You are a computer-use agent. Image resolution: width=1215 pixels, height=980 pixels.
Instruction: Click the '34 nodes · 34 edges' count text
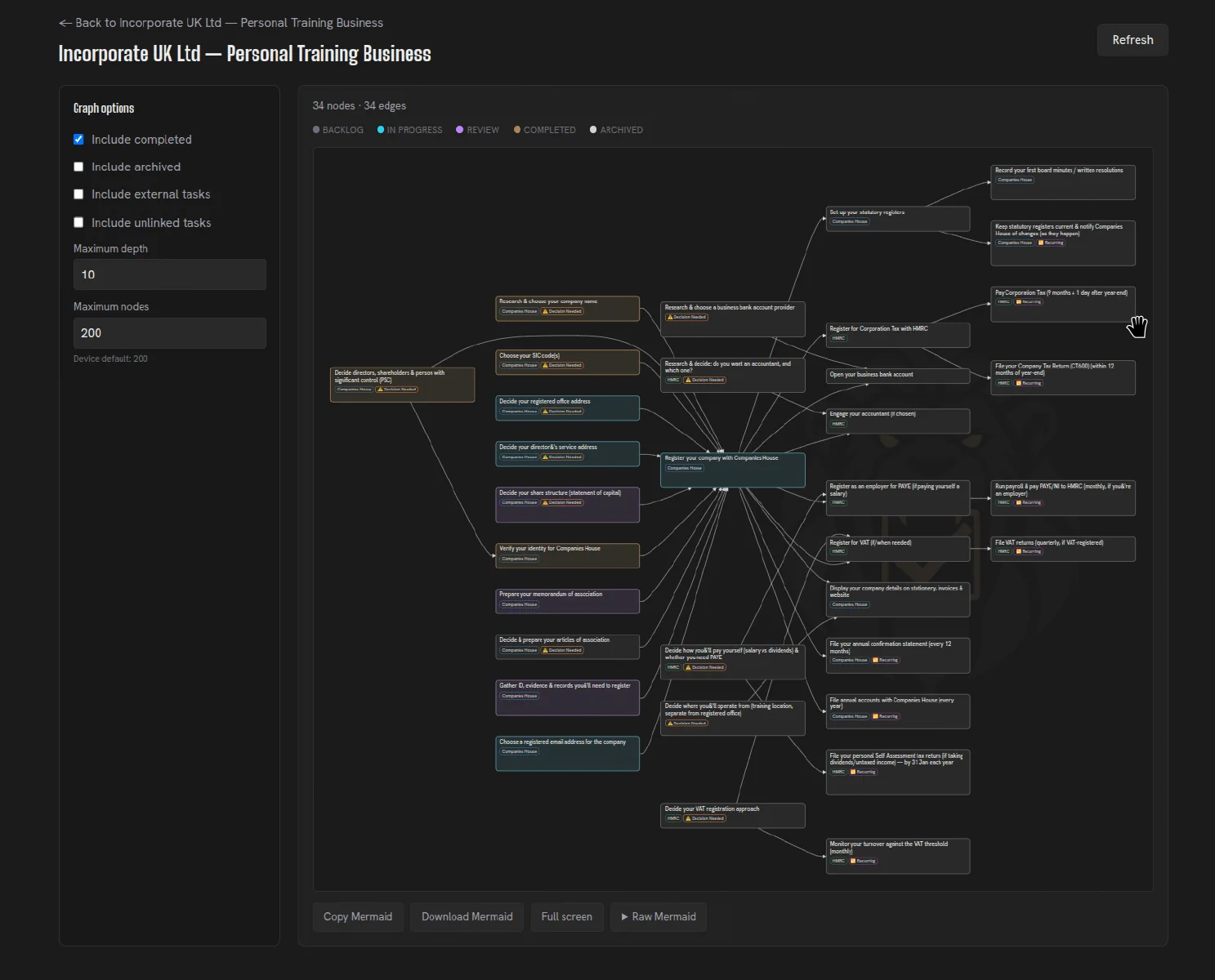[360, 106]
